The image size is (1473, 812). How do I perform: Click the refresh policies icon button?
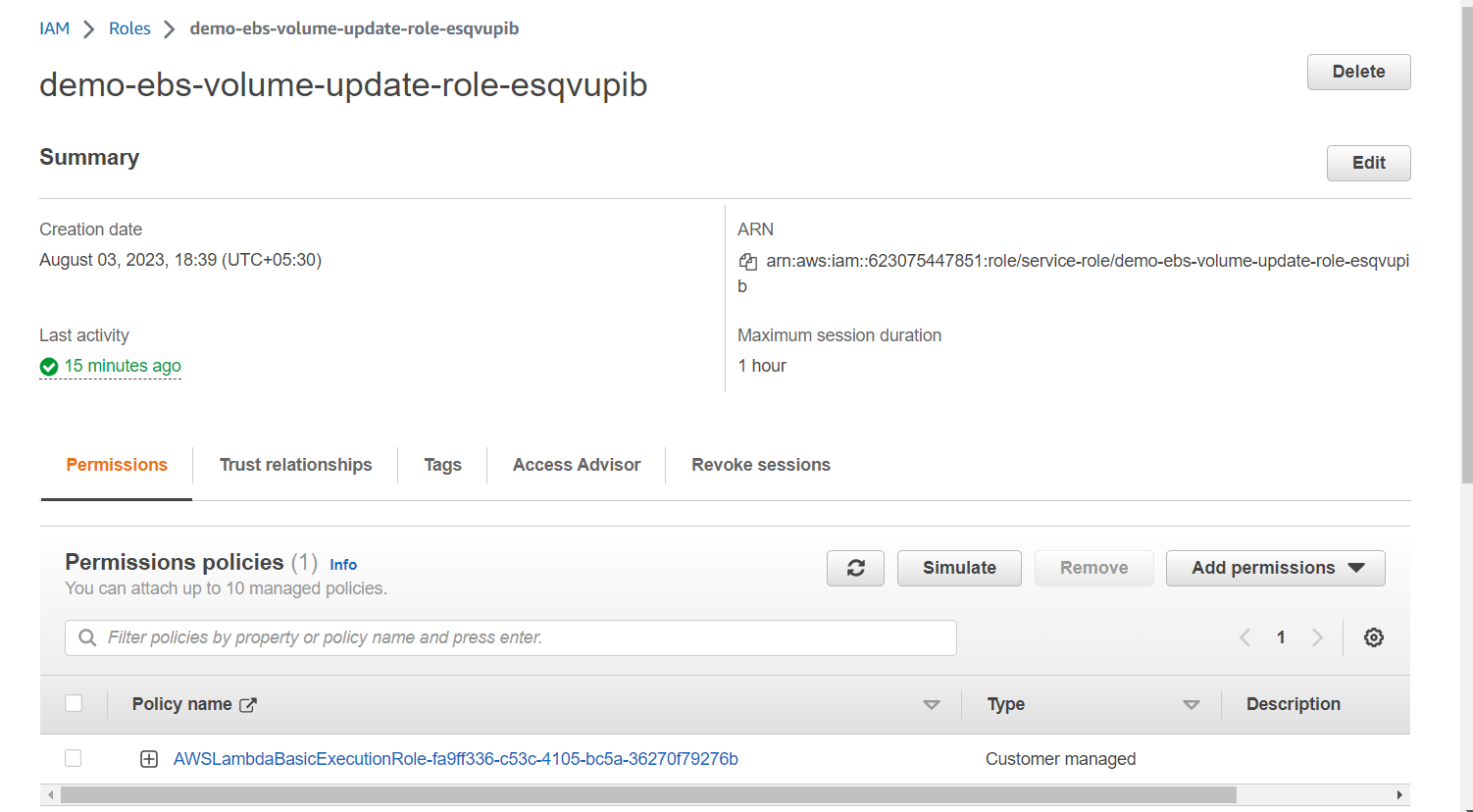pyautogui.click(x=855, y=568)
